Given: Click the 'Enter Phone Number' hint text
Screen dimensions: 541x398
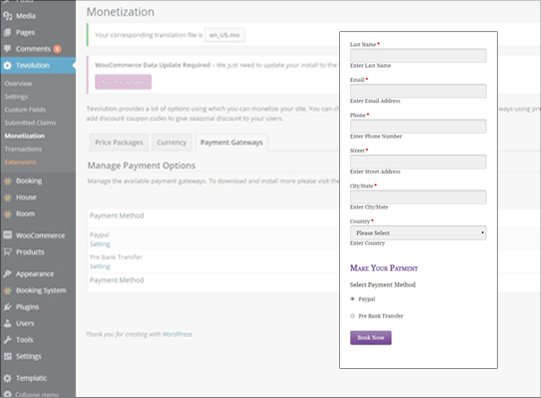Looking at the screenshot, I should pyautogui.click(x=376, y=136).
